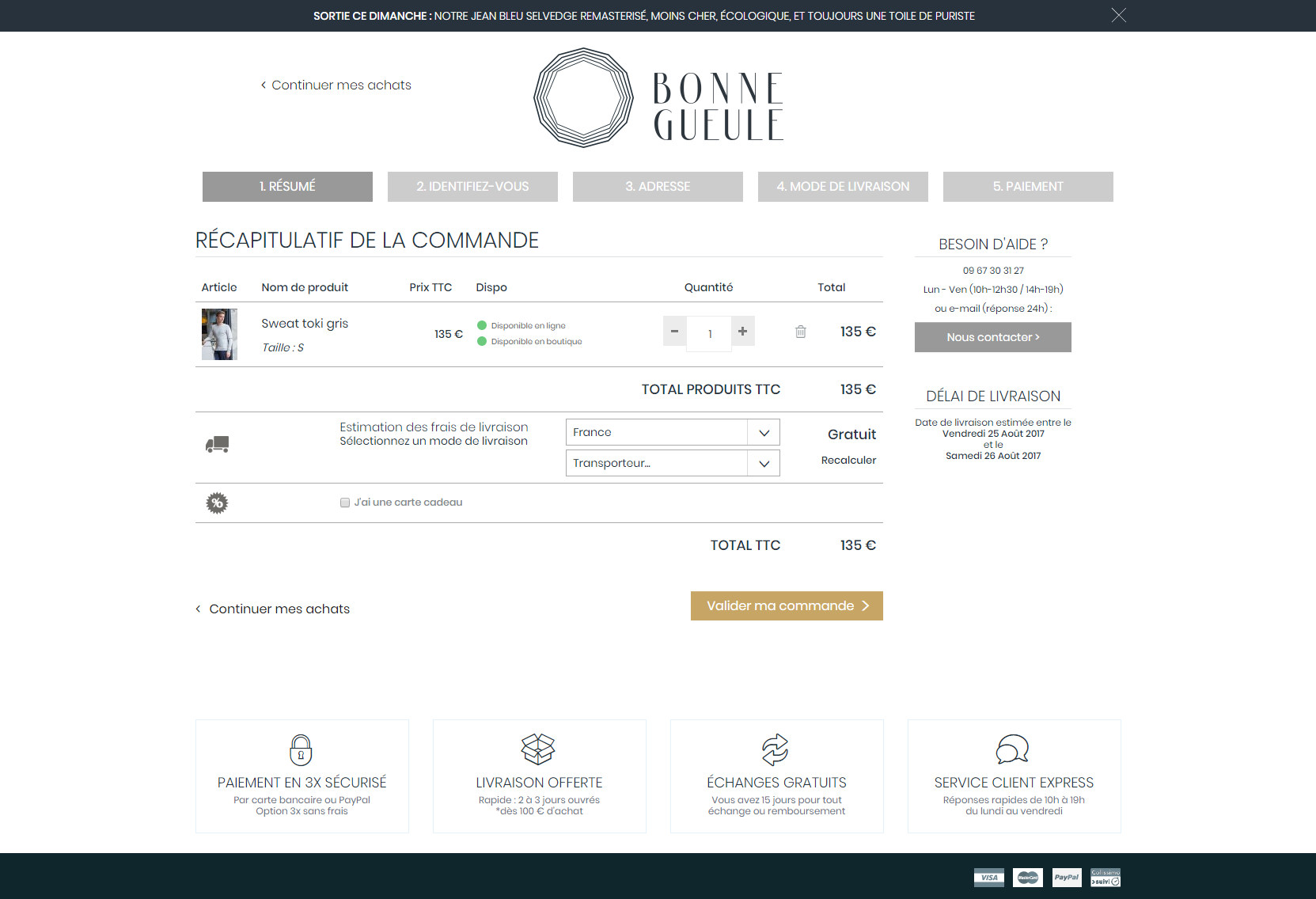The width and height of the screenshot is (1316, 899).
Task: Go to the 2. Identifiez-vous step
Action: 472,187
